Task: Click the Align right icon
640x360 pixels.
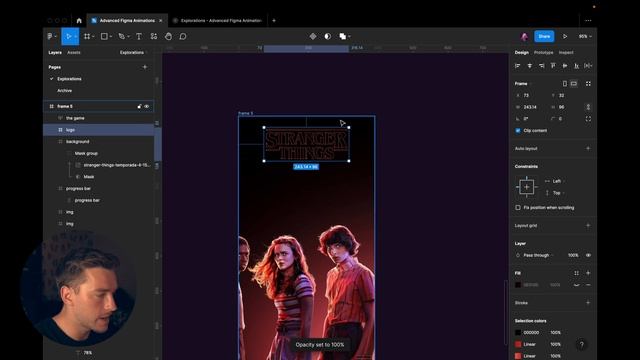Action: pyautogui.click(x=541, y=66)
